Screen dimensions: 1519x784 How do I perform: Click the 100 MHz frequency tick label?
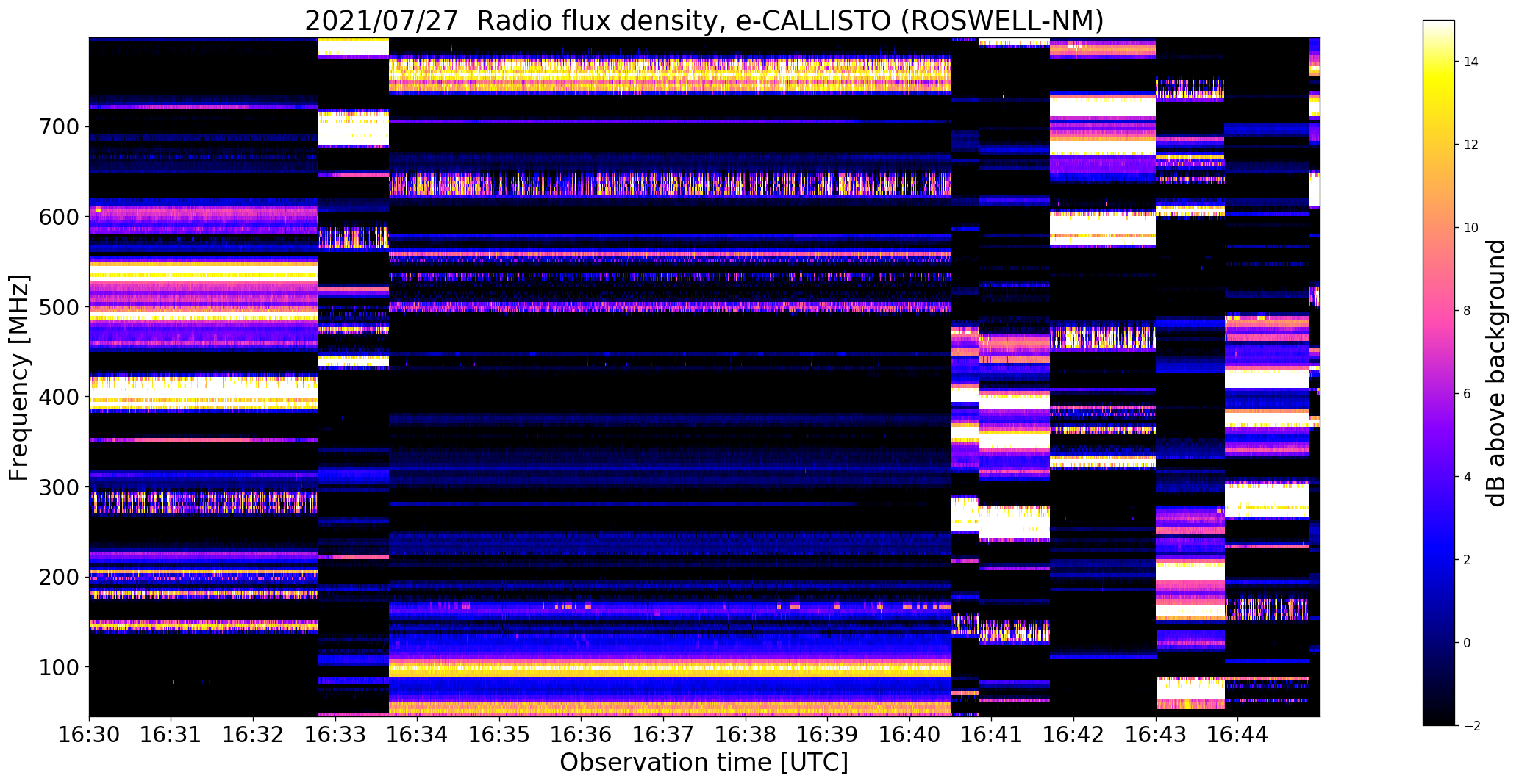58,667
